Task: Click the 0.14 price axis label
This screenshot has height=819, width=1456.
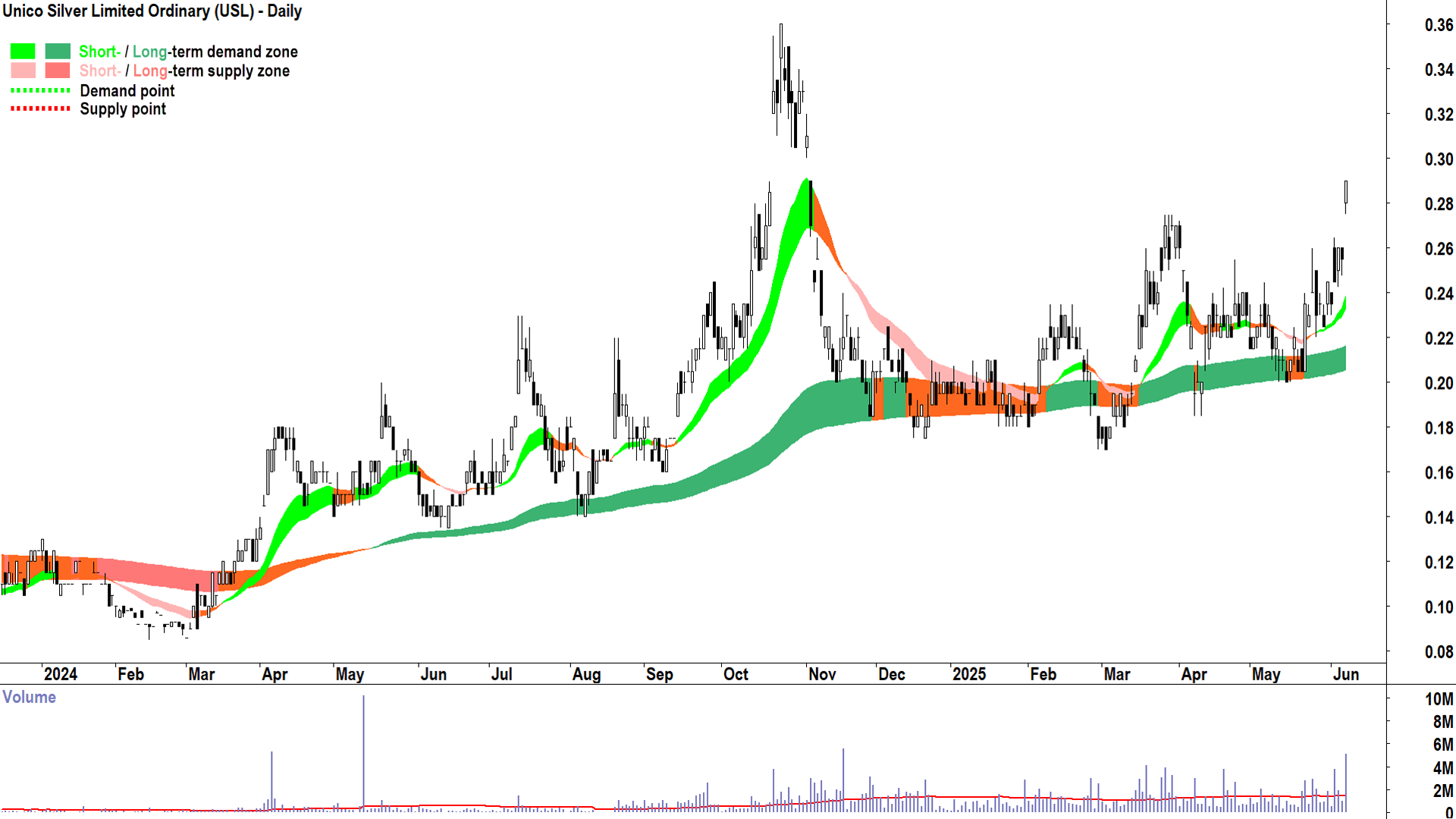Action: [x=1439, y=518]
